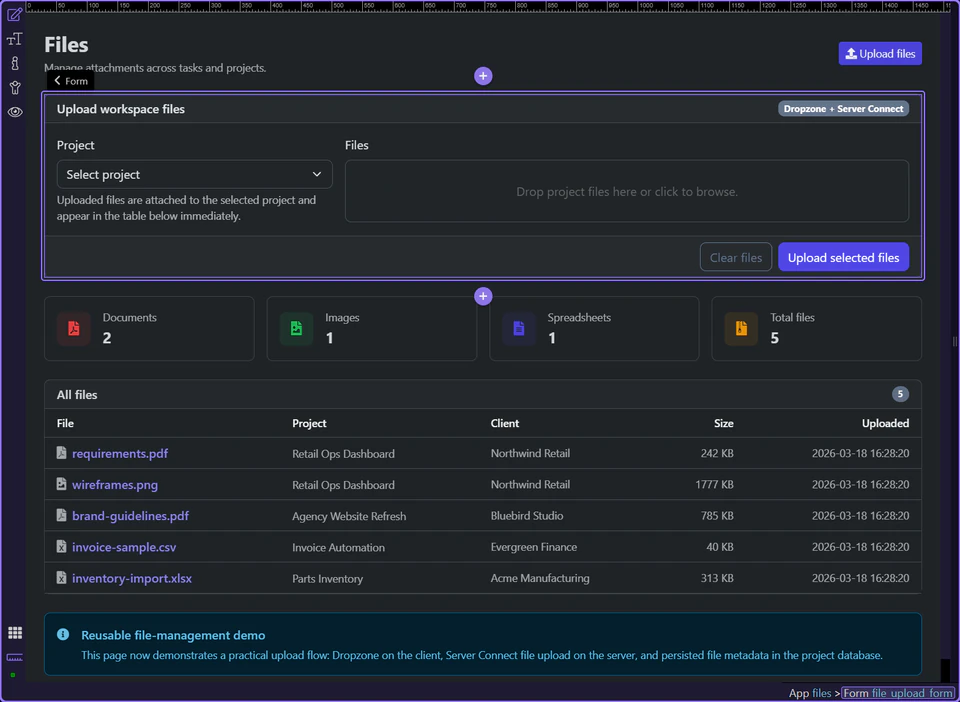Click the Clear files button
The width and height of the screenshot is (960, 702).
coord(736,257)
